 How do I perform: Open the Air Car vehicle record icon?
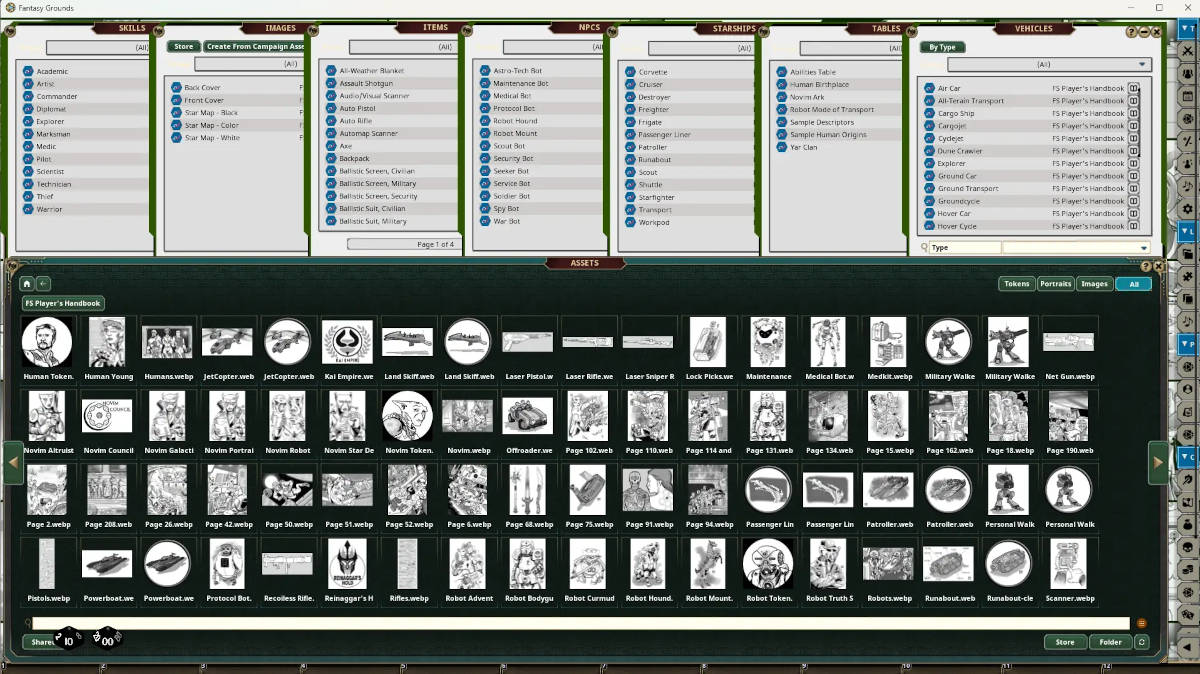click(x=930, y=89)
